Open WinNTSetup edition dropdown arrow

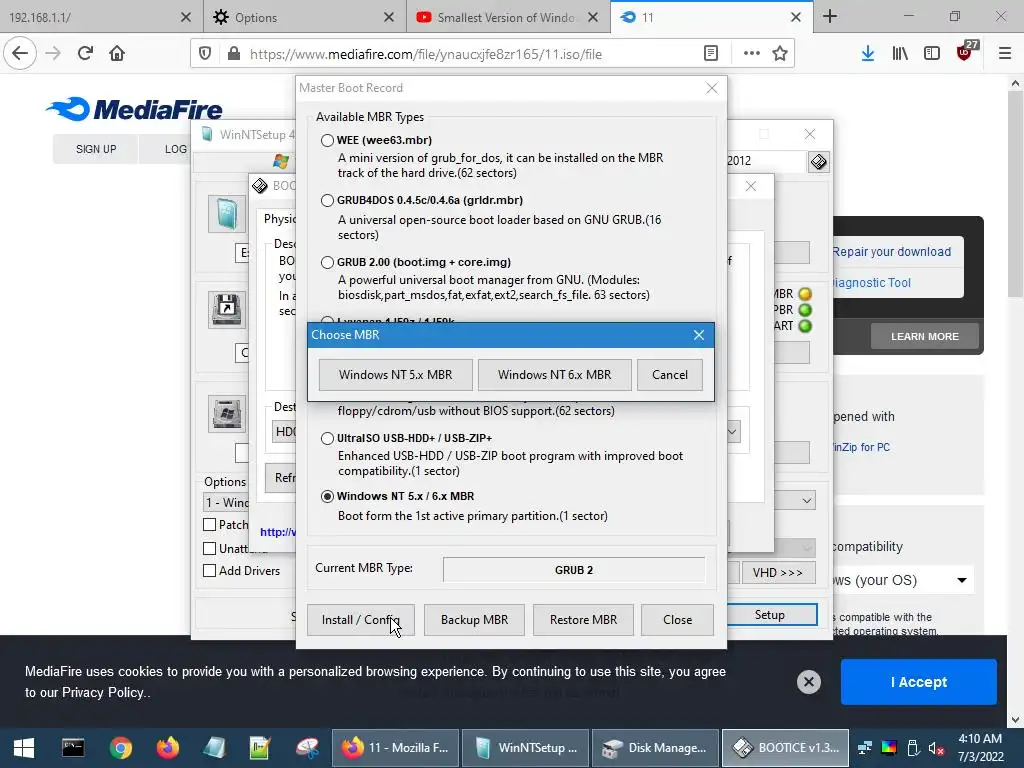tap(807, 501)
